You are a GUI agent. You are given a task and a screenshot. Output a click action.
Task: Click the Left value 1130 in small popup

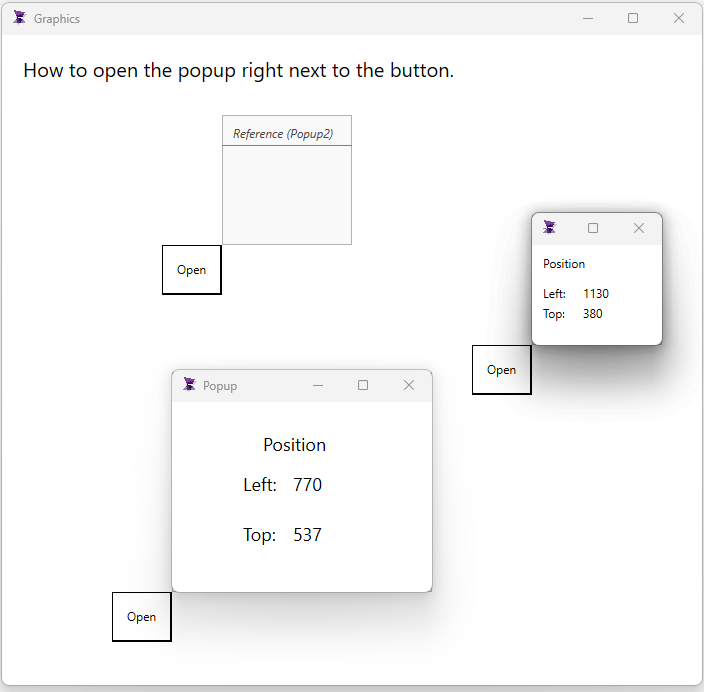[x=596, y=294]
